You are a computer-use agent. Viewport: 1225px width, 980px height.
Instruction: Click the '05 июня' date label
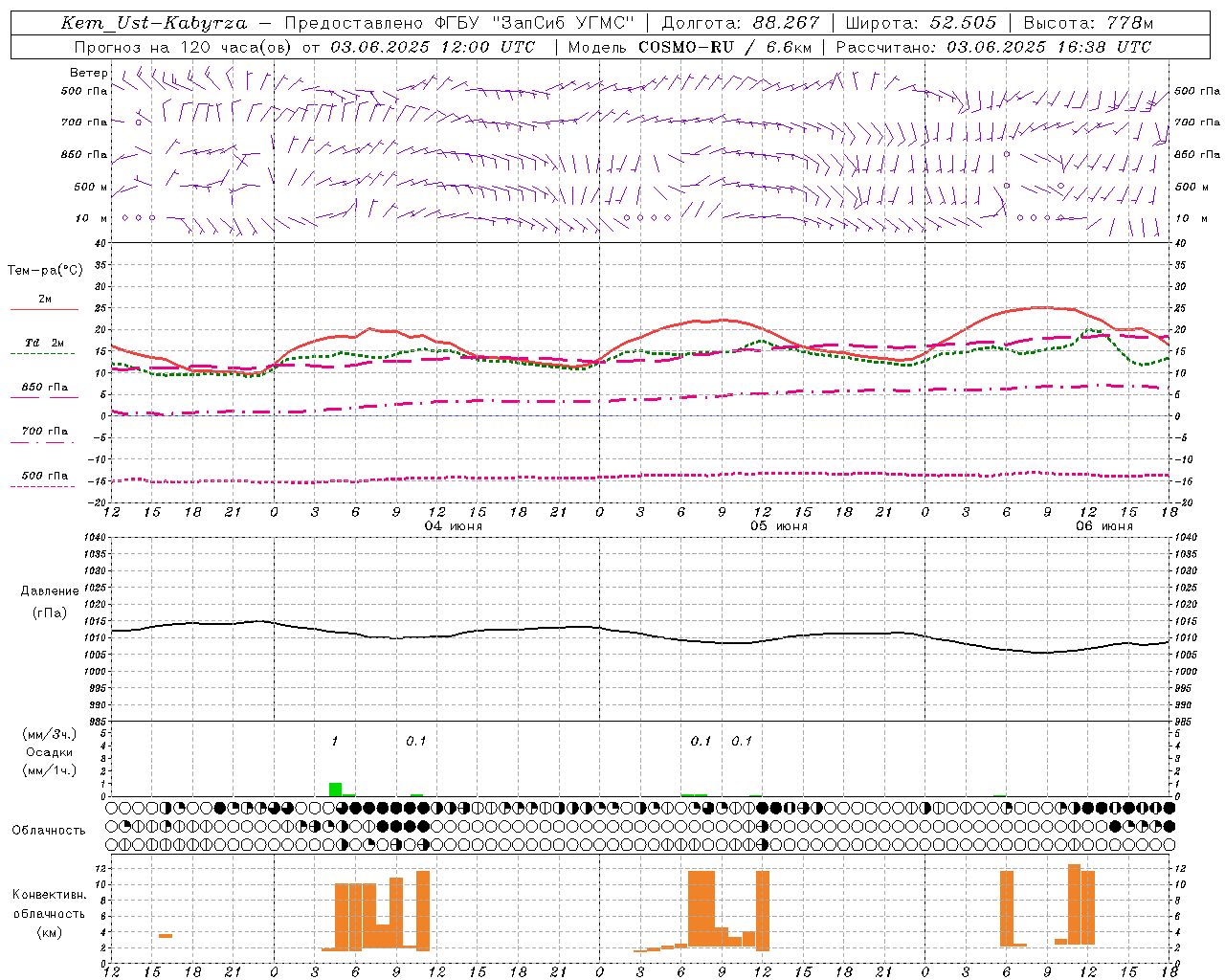(x=779, y=526)
